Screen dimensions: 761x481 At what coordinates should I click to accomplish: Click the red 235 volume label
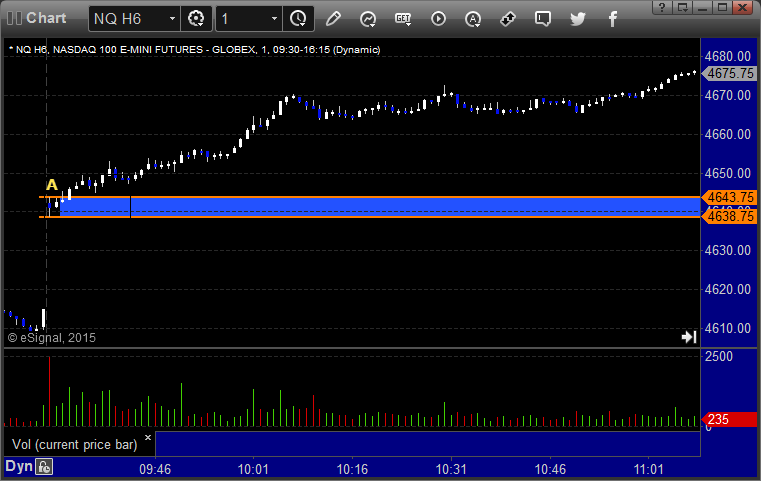729,419
